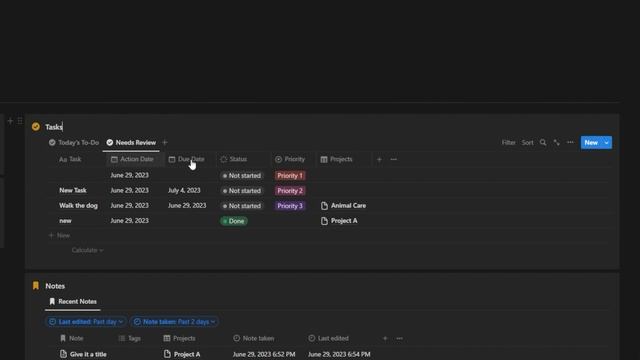Click the blue New button
Viewport: 640px width, 360px height.
591,142
